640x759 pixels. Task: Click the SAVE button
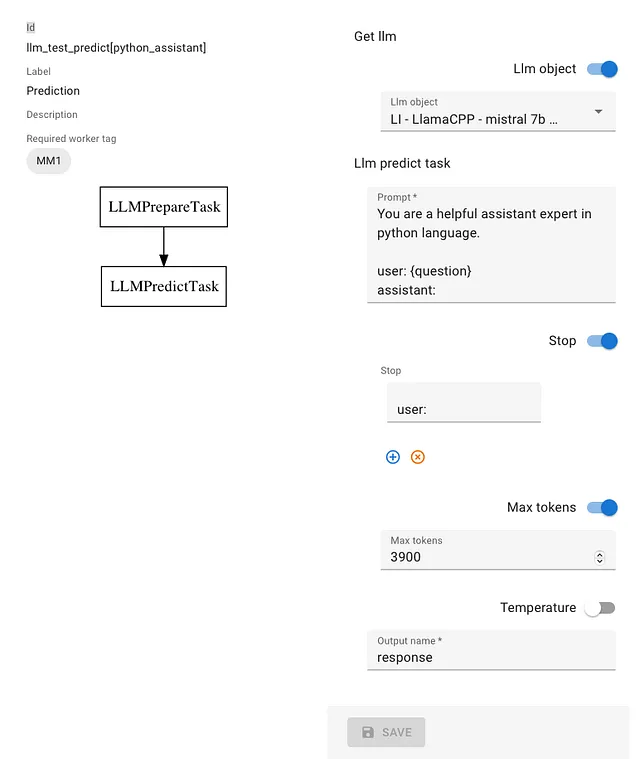386,732
